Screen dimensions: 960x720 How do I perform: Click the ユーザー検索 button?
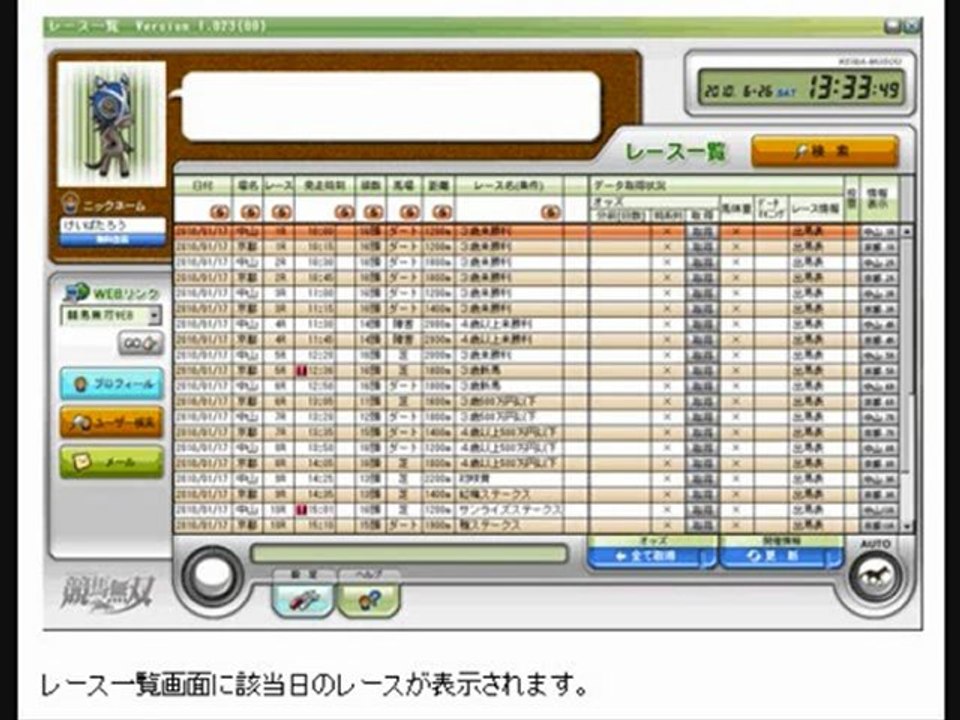pos(112,422)
